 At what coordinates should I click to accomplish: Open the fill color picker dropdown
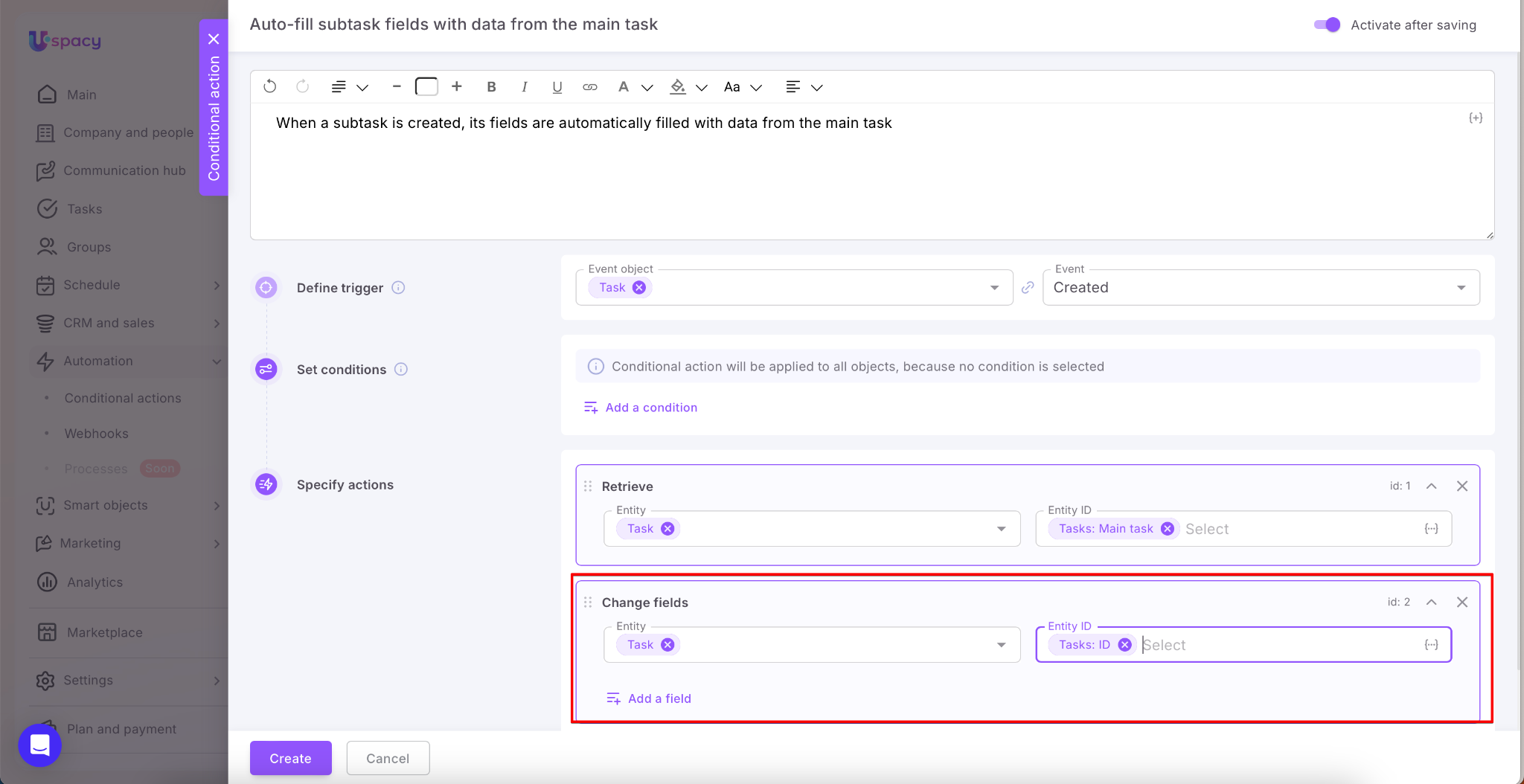(701, 88)
